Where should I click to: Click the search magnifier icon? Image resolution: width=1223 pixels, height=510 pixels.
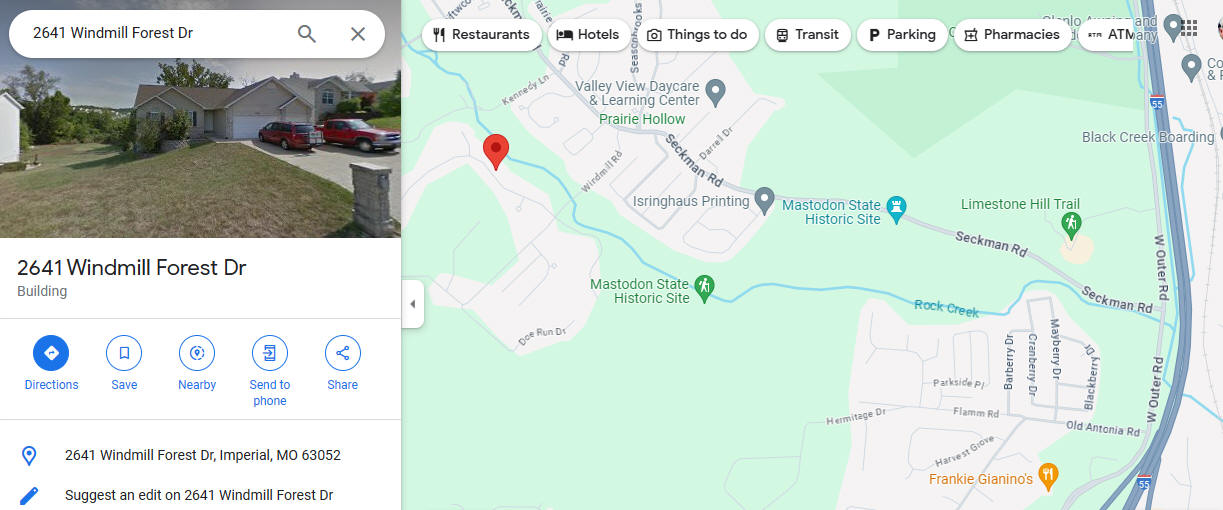(x=307, y=34)
